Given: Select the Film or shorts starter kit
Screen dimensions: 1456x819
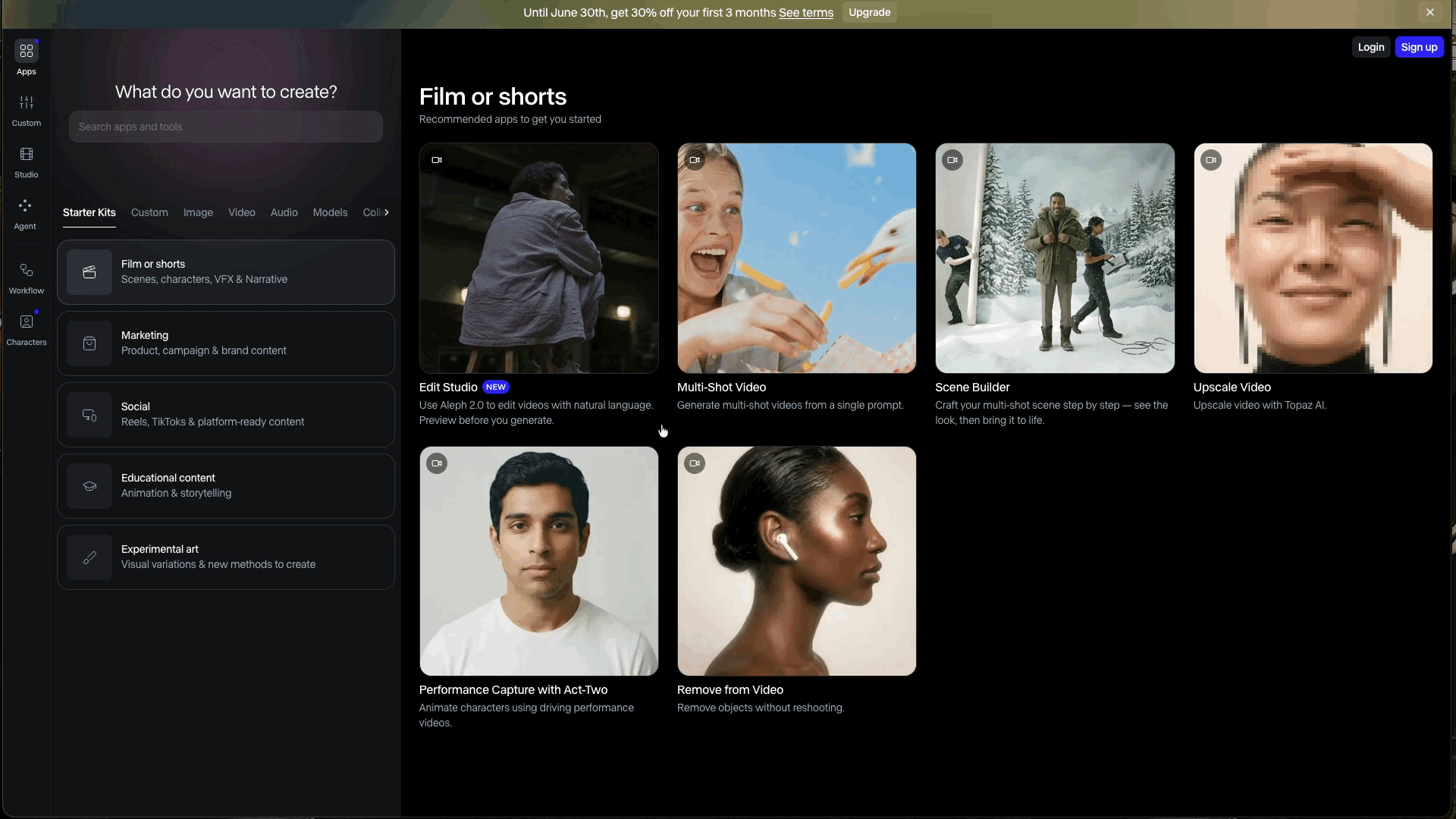Looking at the screenshot, I should 226,272.
